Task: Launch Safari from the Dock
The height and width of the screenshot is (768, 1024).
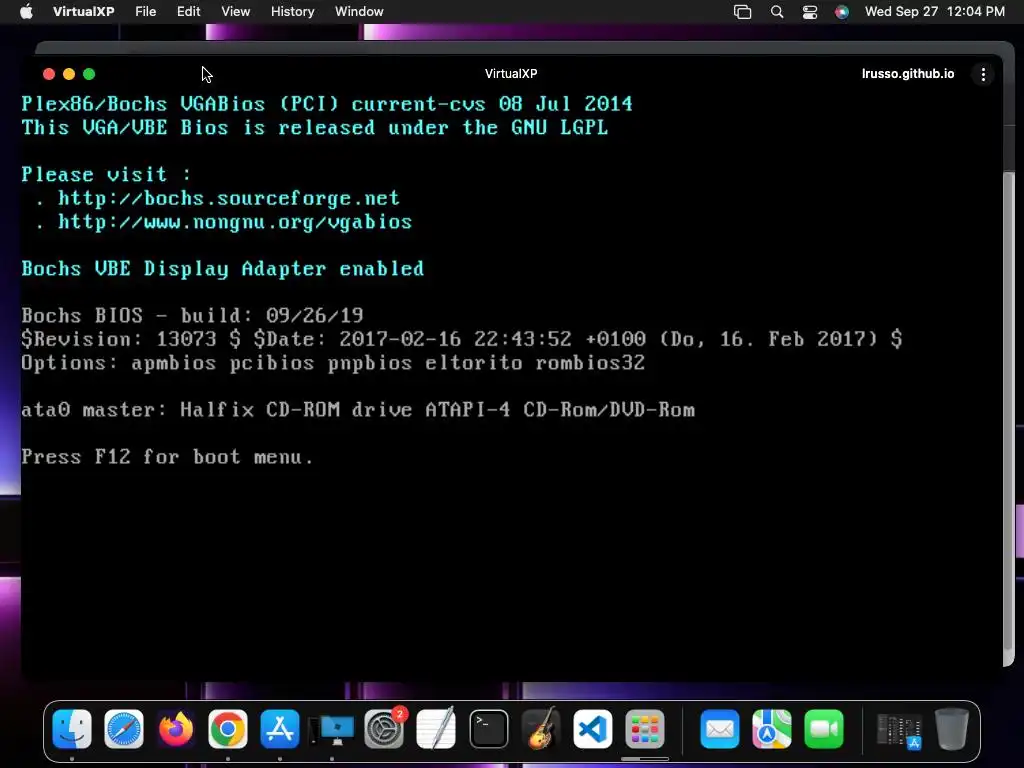Action: pyautogui.click(x=123, y=729)
